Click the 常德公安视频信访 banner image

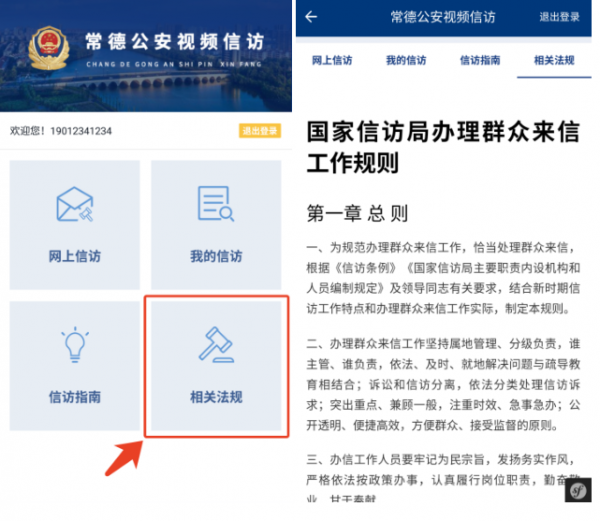[146, 56]
